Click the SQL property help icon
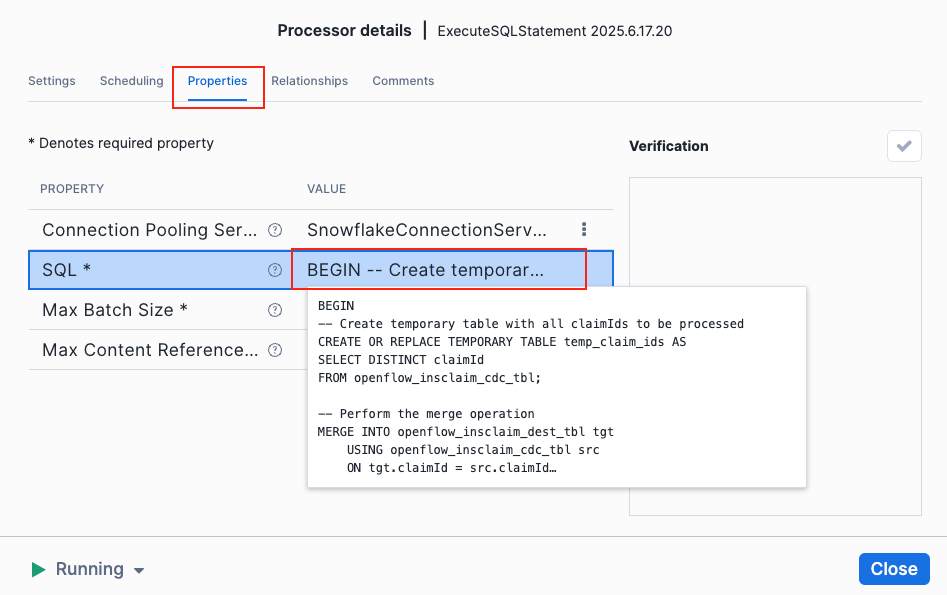947x595 pixels. [x=275, y=270]
